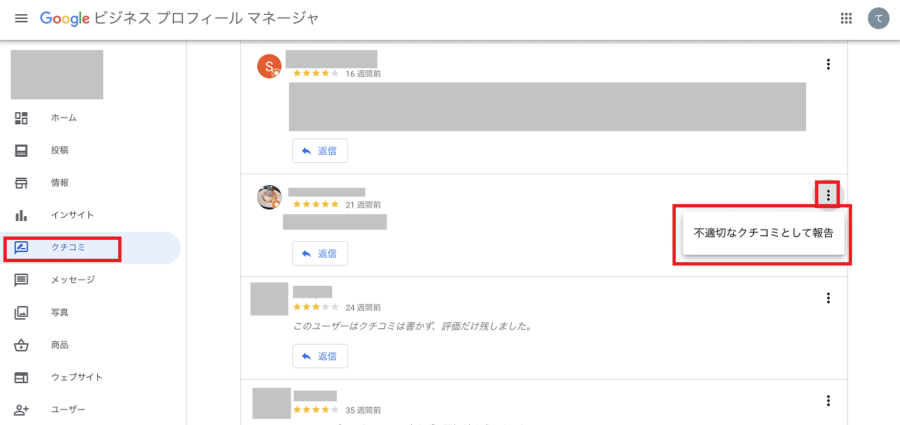Click 返信 under the 24 週間前 review
Screen dimensions: 900x425
coord(320,356)
